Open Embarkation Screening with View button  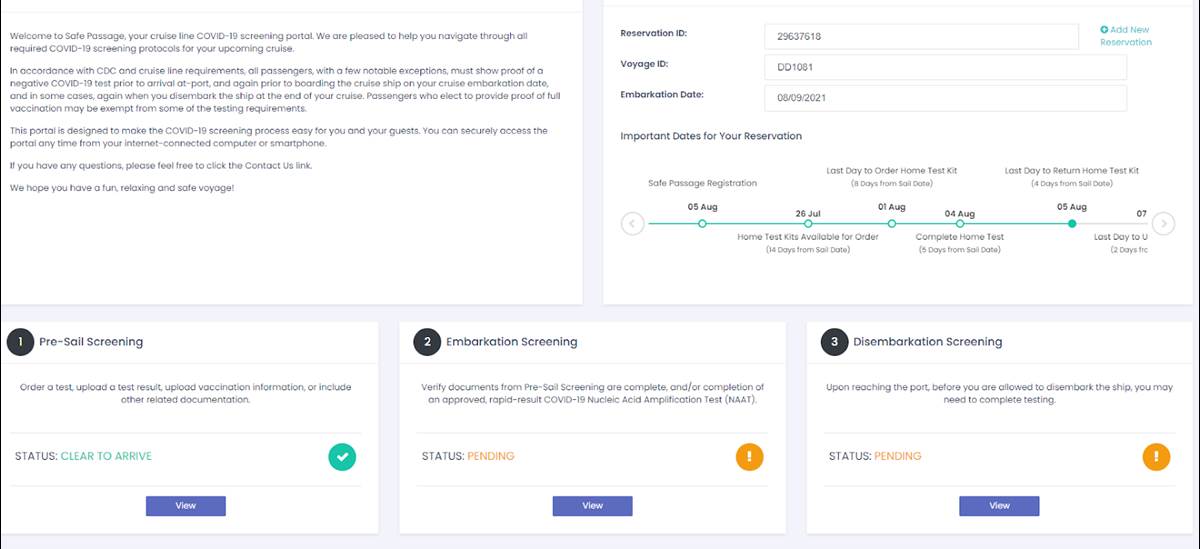tap(592, 506)
